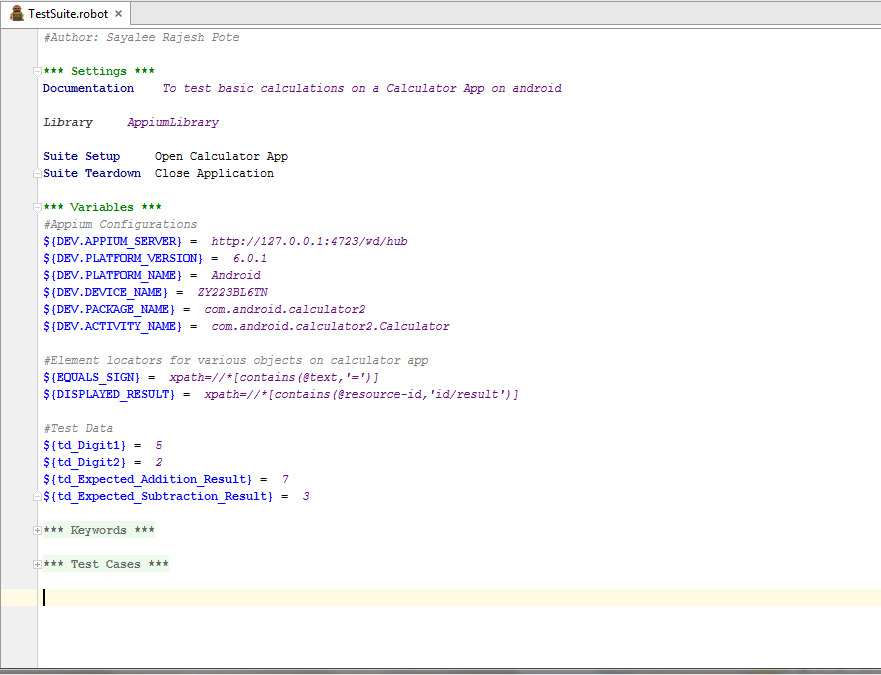The width and height of the screenshot is (881, 675).
Task: Collapse the Variables section fold marker
Action: pos(38,208)
